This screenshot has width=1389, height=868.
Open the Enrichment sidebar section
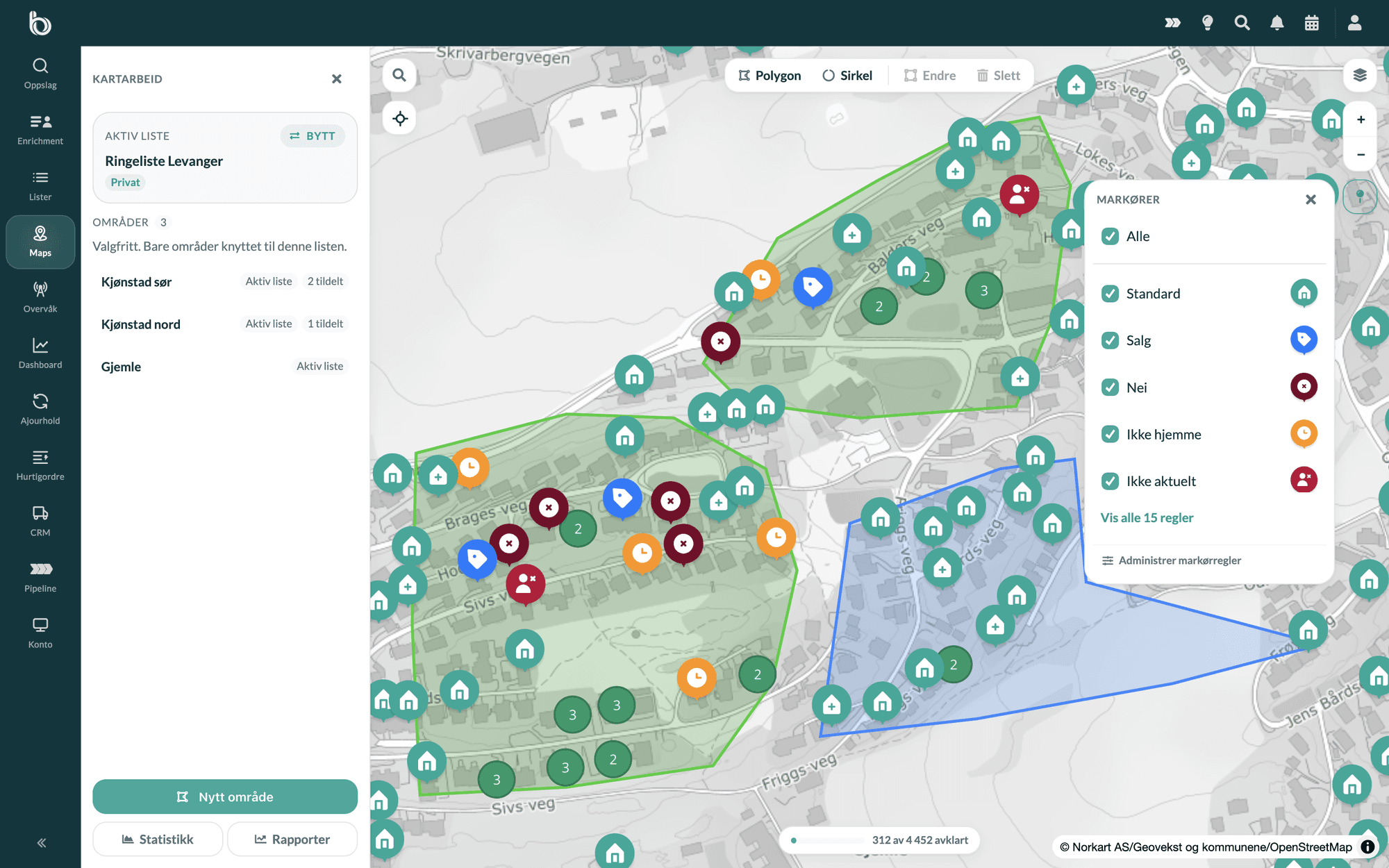tap(40, 130)
